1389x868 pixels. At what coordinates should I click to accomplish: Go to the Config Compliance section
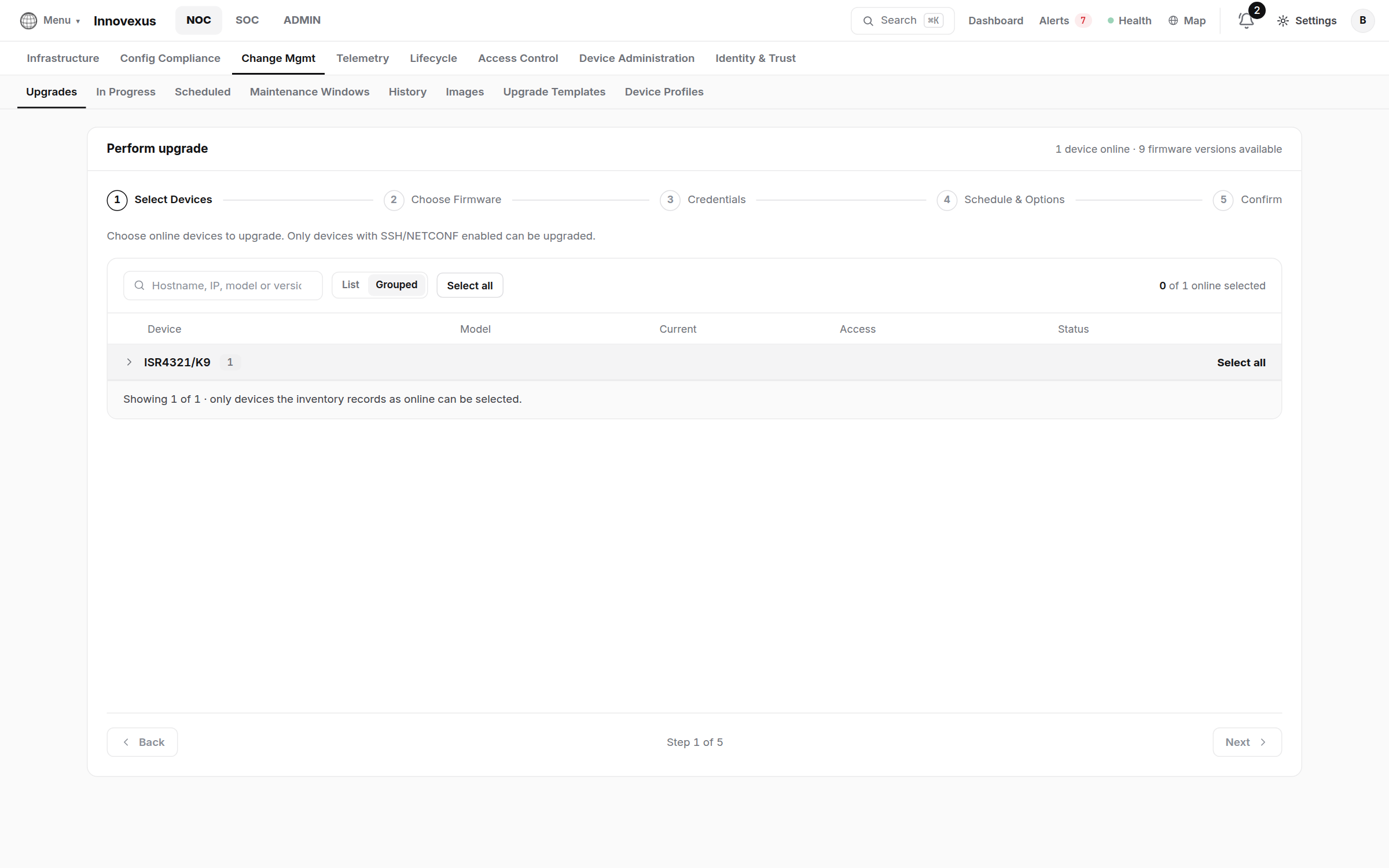(170, 58)
